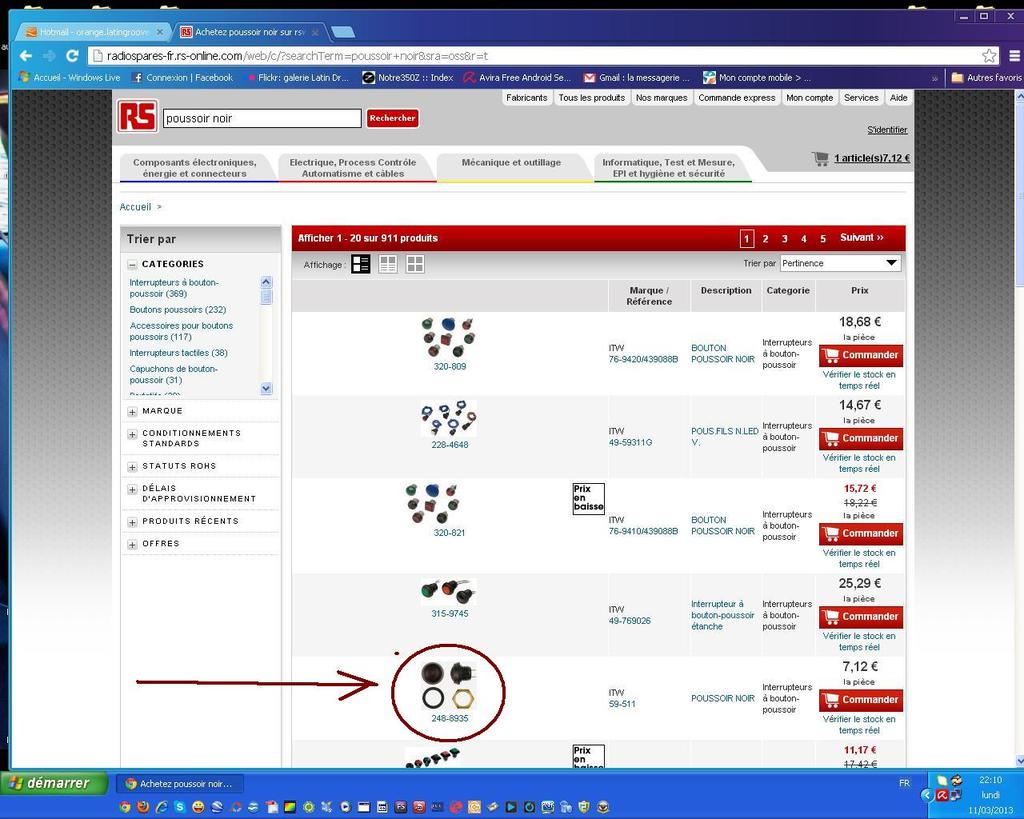
Task: Launch Internet Explorer from the quick launch bar
Action: tap(161, 807)
